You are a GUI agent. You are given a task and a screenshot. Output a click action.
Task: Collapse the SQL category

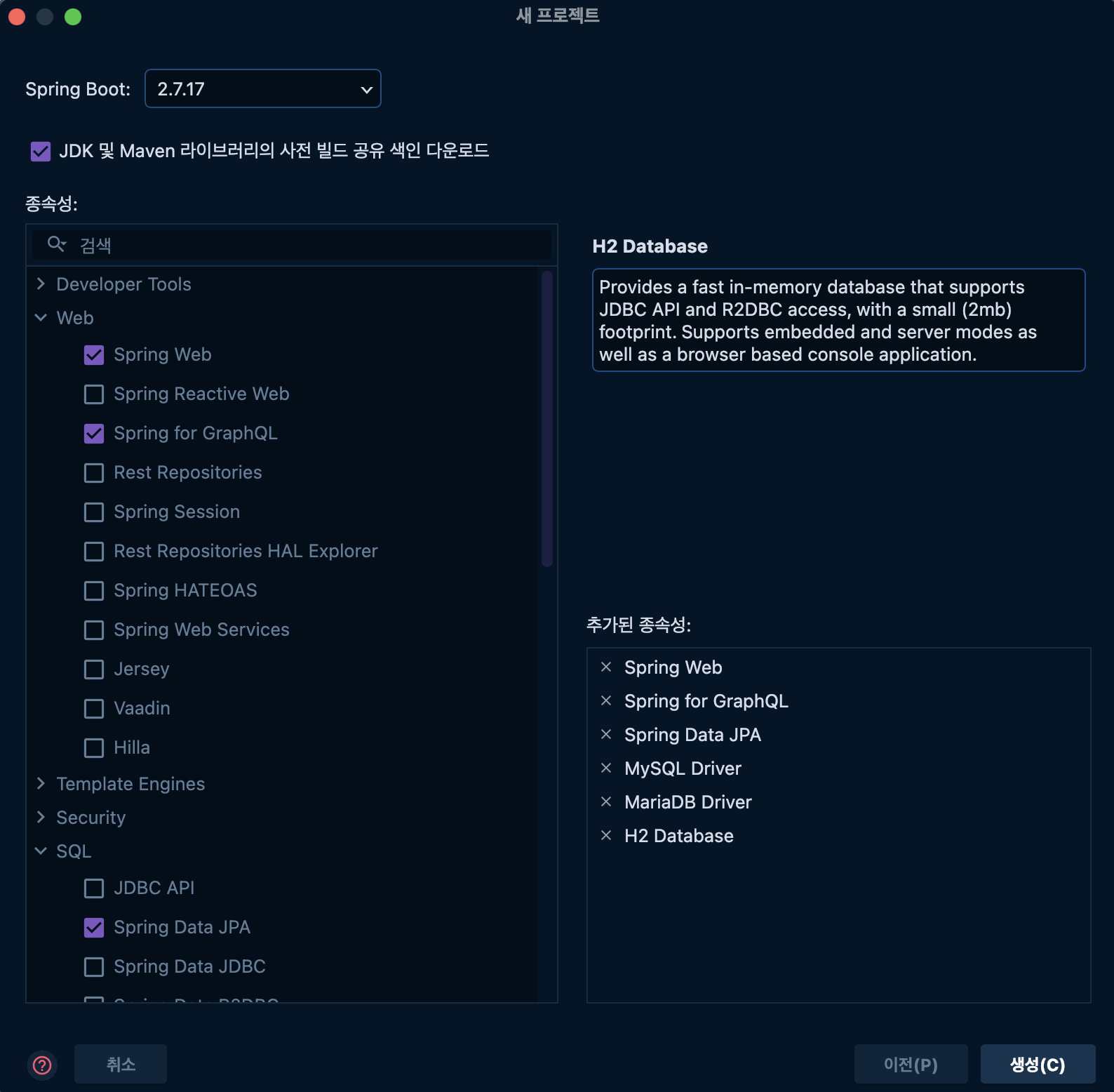(41, 851)
